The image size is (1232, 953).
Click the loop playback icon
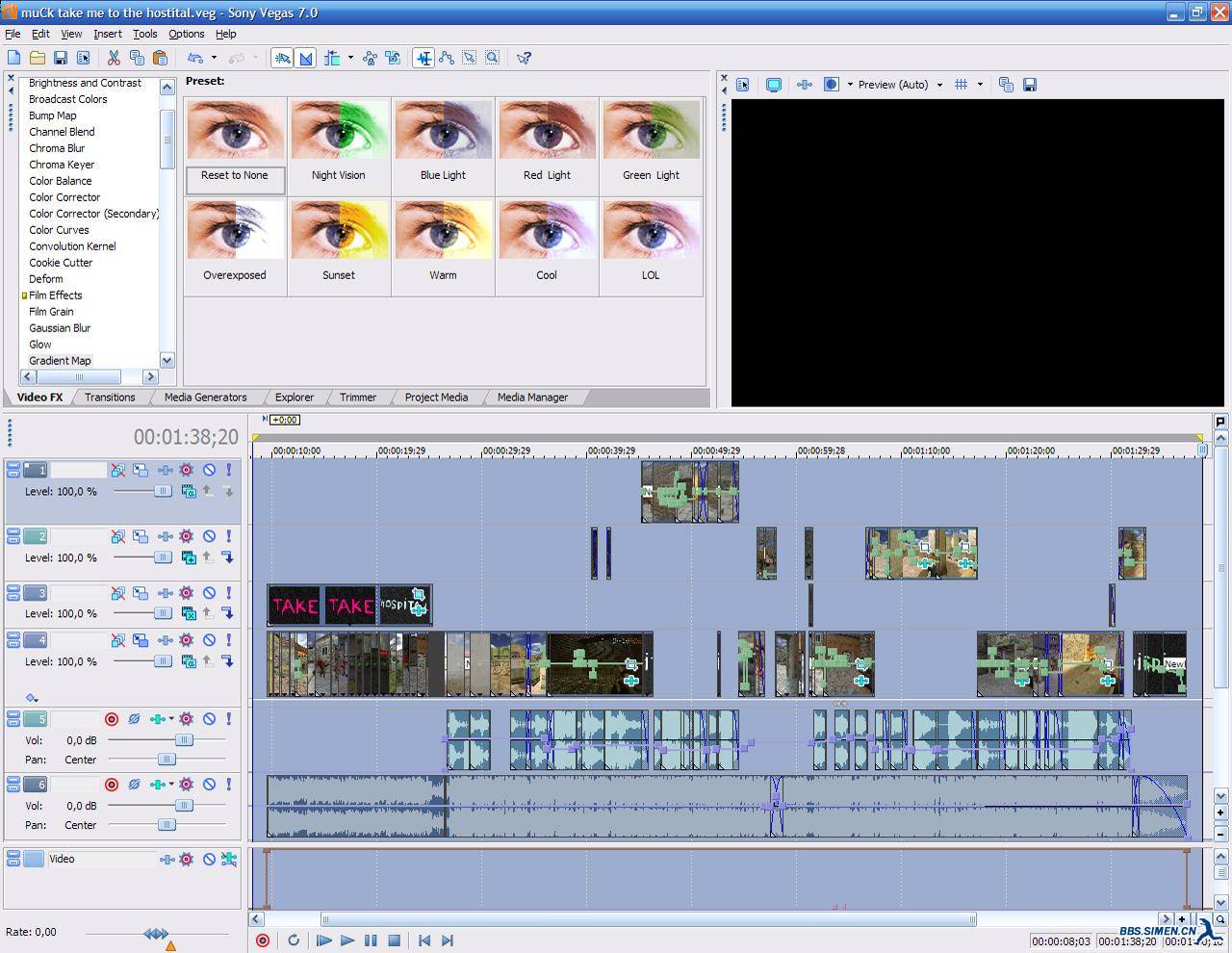[294, 940]
